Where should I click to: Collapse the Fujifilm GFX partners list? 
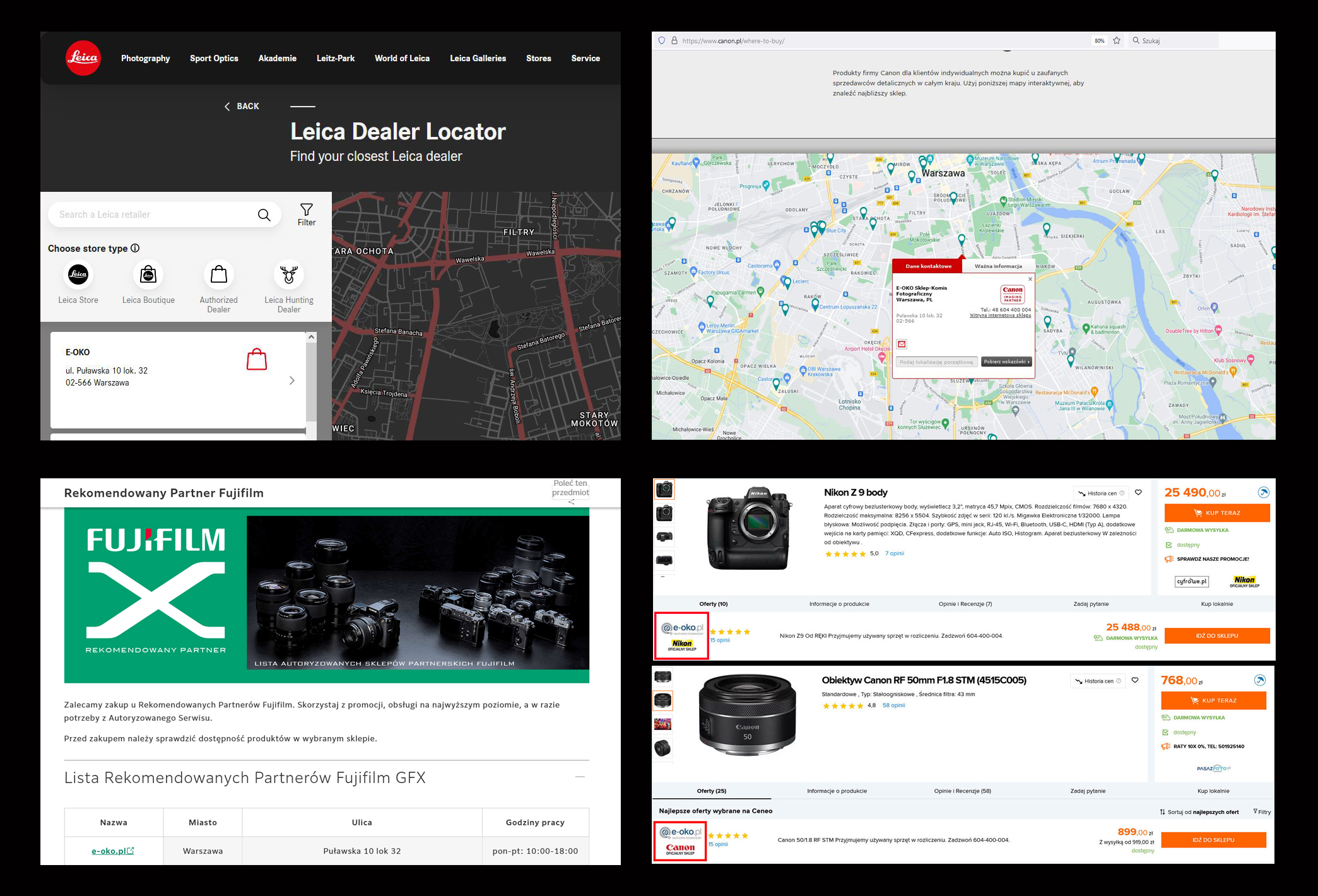coord(580,777)
